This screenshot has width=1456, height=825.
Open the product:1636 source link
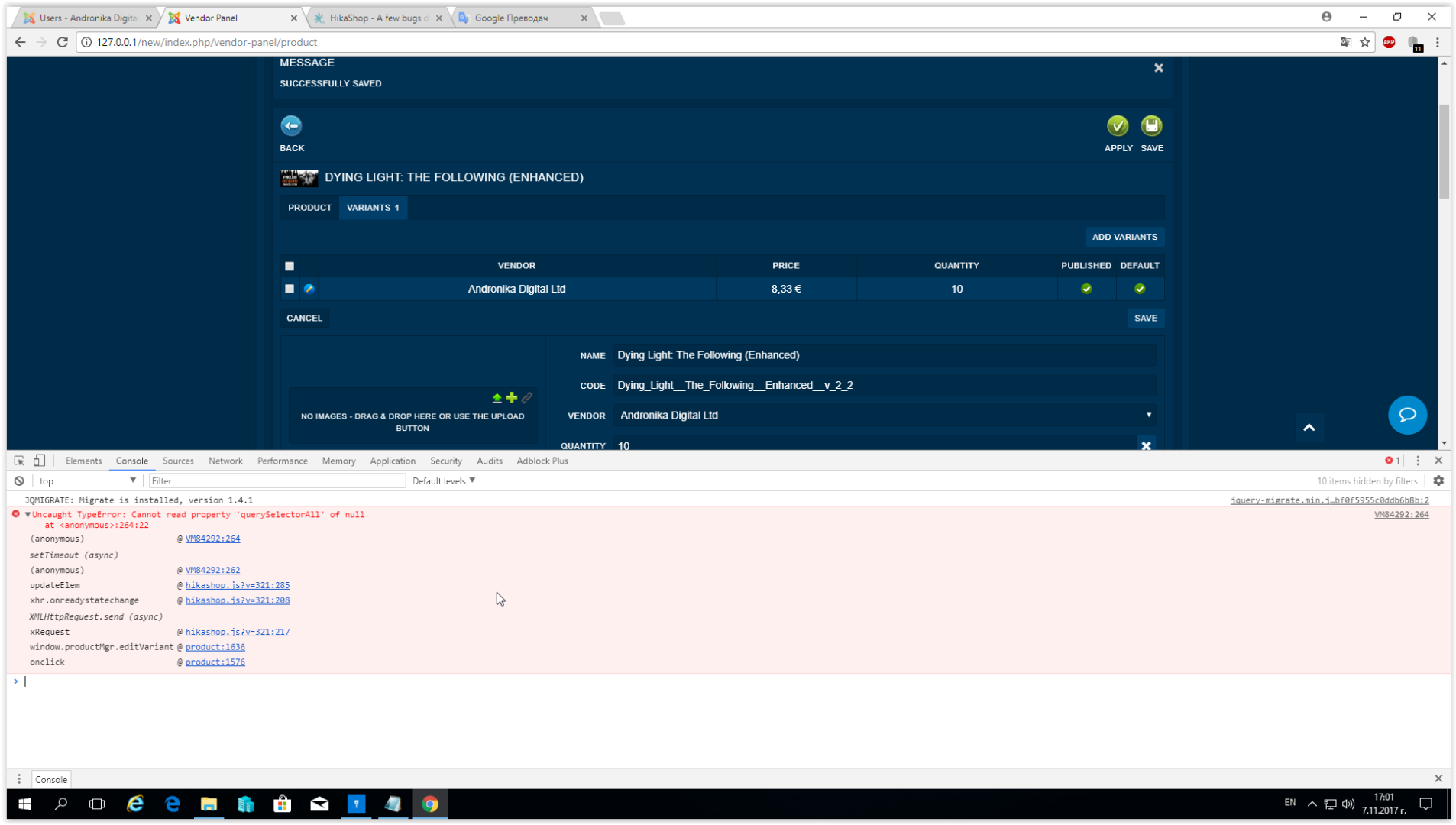pos(215,647)
